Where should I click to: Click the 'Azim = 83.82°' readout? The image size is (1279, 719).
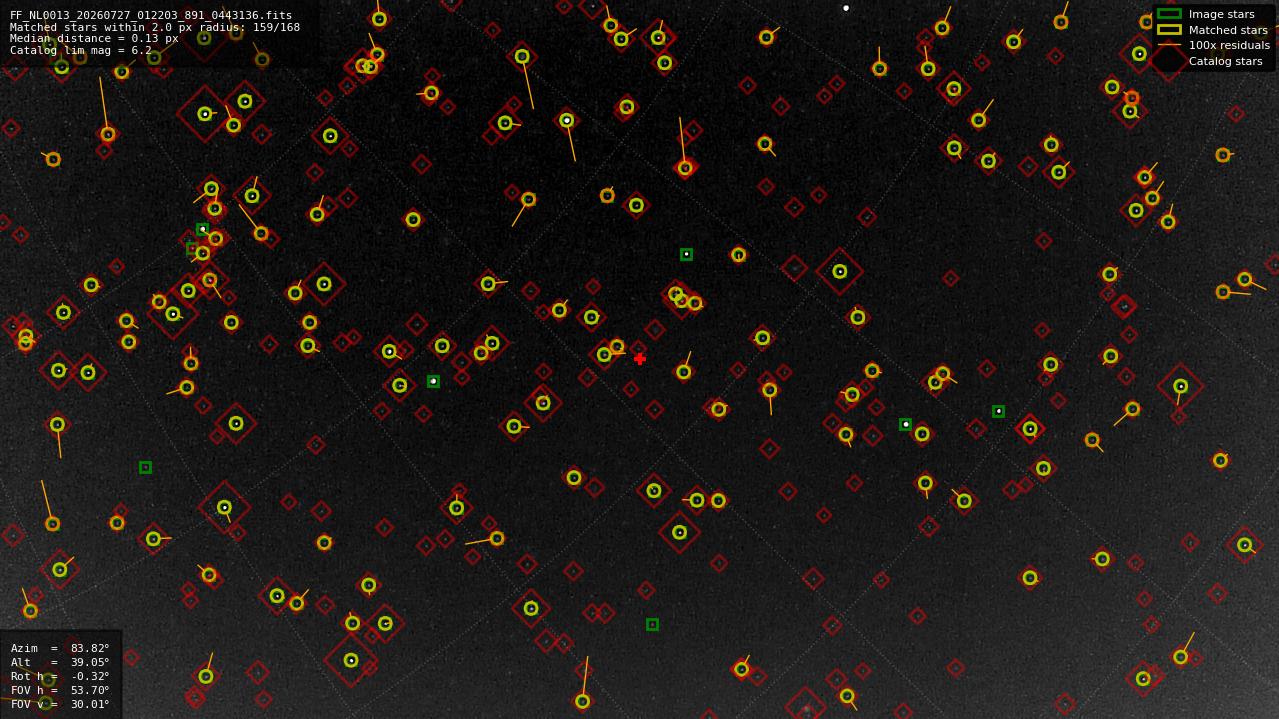tap(60, 648)
